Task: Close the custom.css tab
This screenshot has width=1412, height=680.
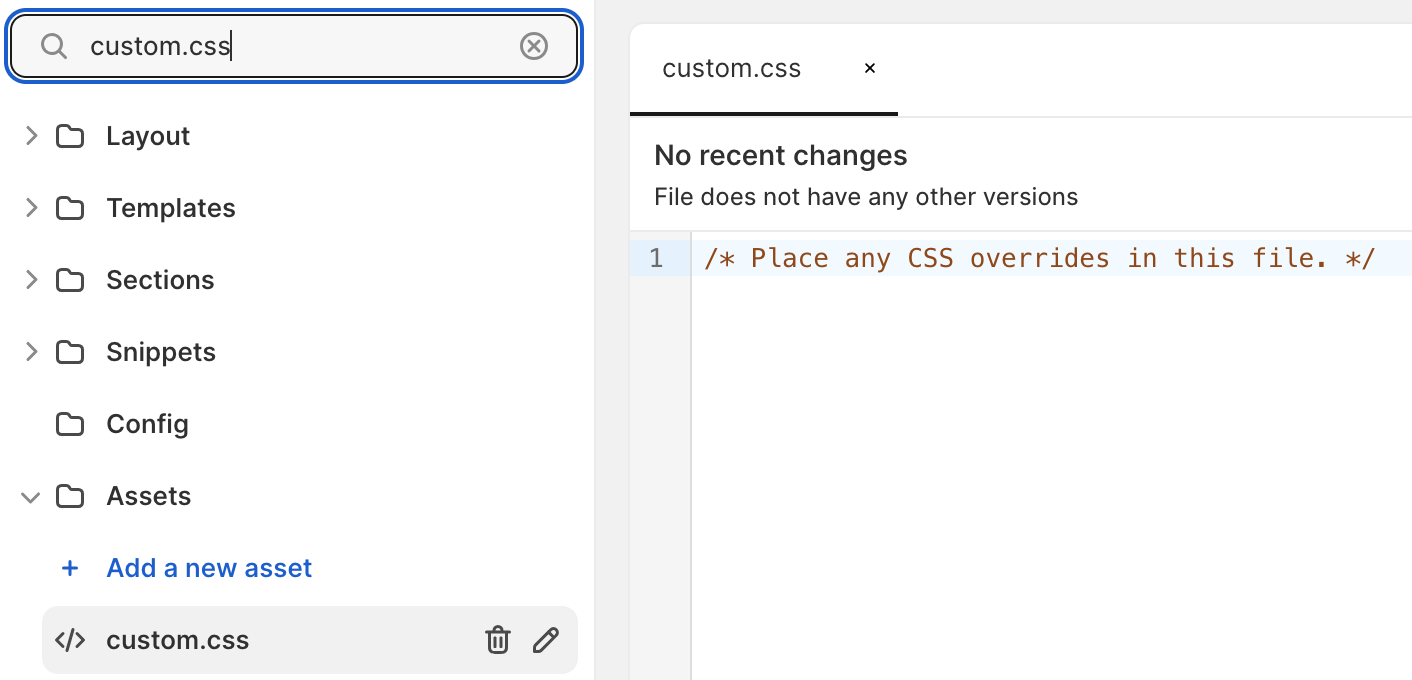Action: [870, 68]
